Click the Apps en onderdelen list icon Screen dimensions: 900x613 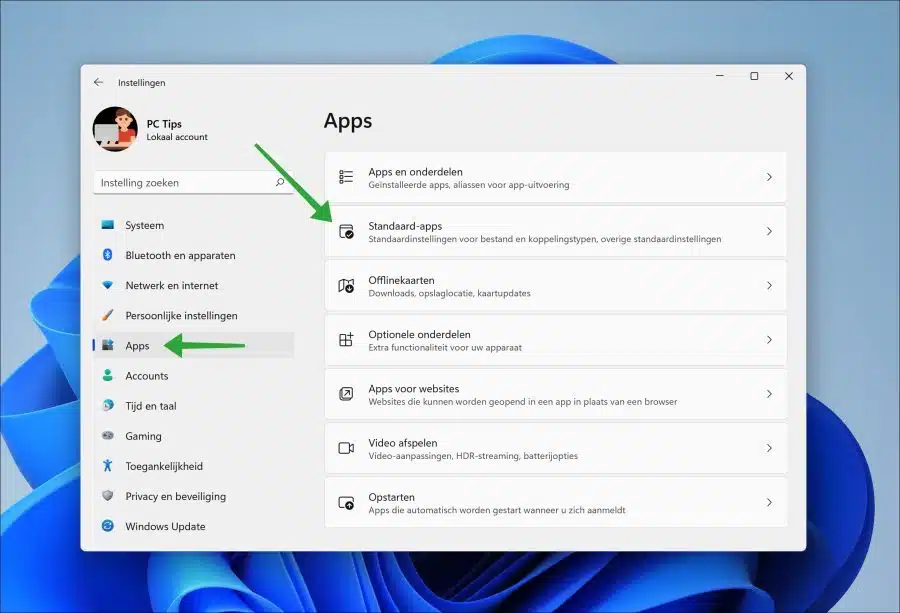346,177
